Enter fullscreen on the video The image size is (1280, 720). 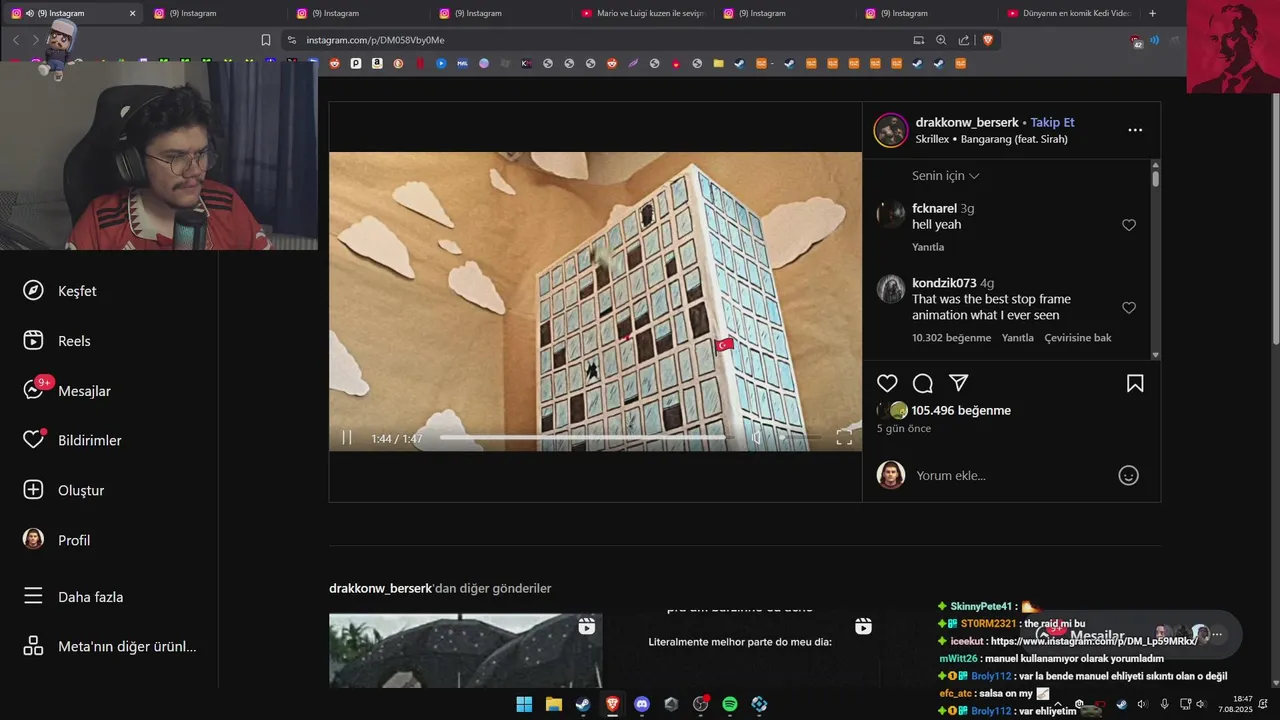click(844, 438)
